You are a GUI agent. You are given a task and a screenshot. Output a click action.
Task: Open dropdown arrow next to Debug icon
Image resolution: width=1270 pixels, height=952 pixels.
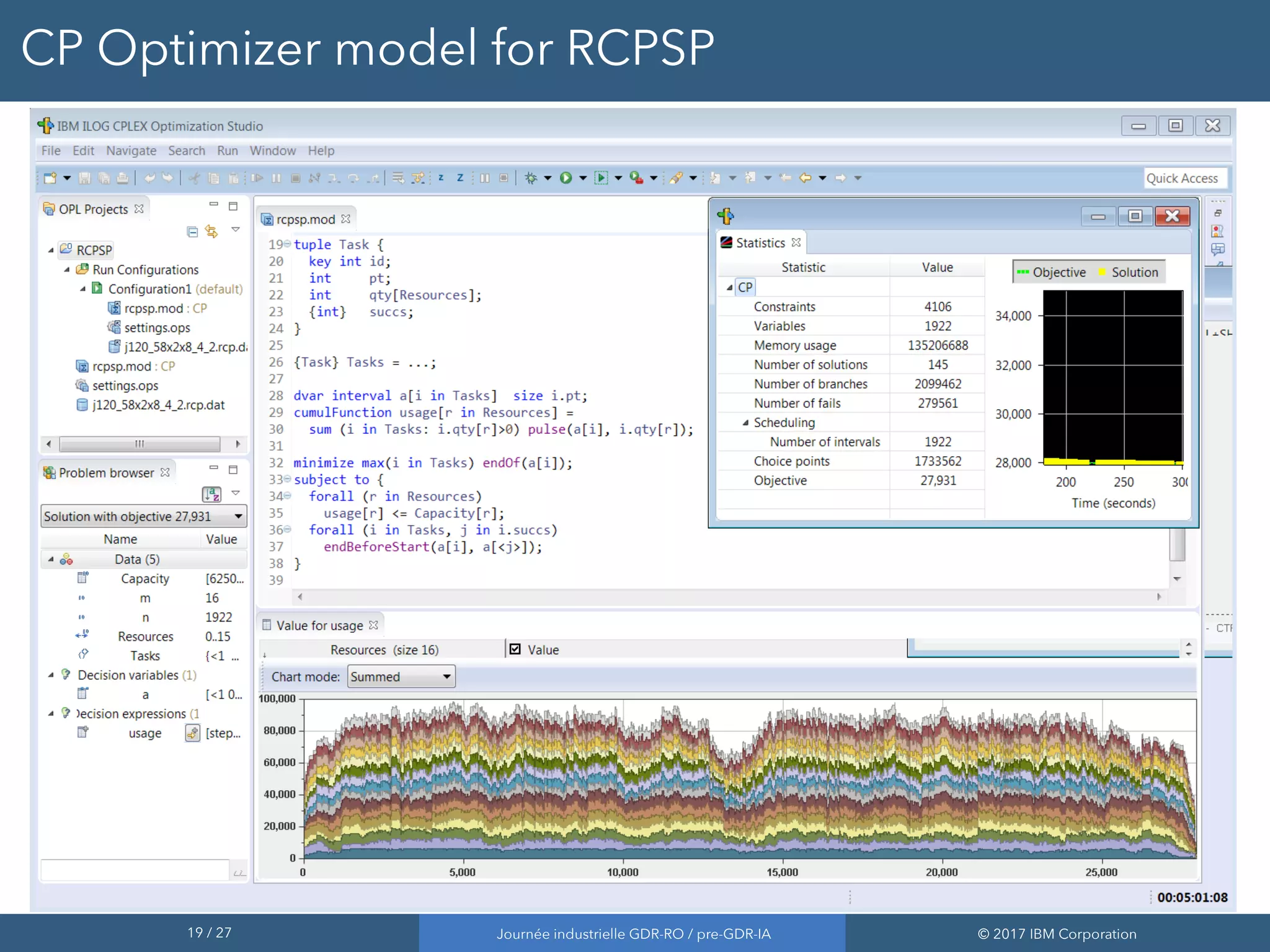point(548,178)
